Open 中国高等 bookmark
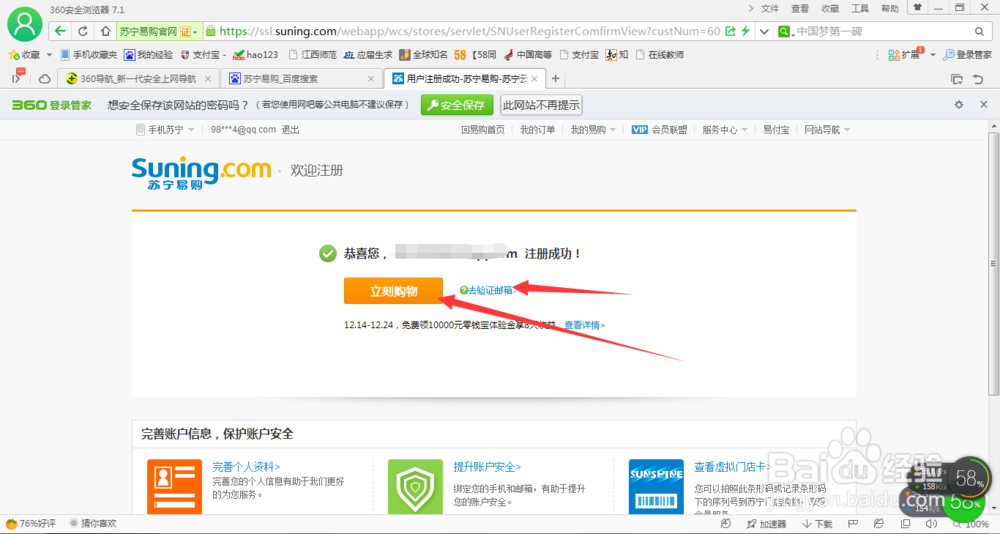Screen dimensions: 1000x534 527,55
